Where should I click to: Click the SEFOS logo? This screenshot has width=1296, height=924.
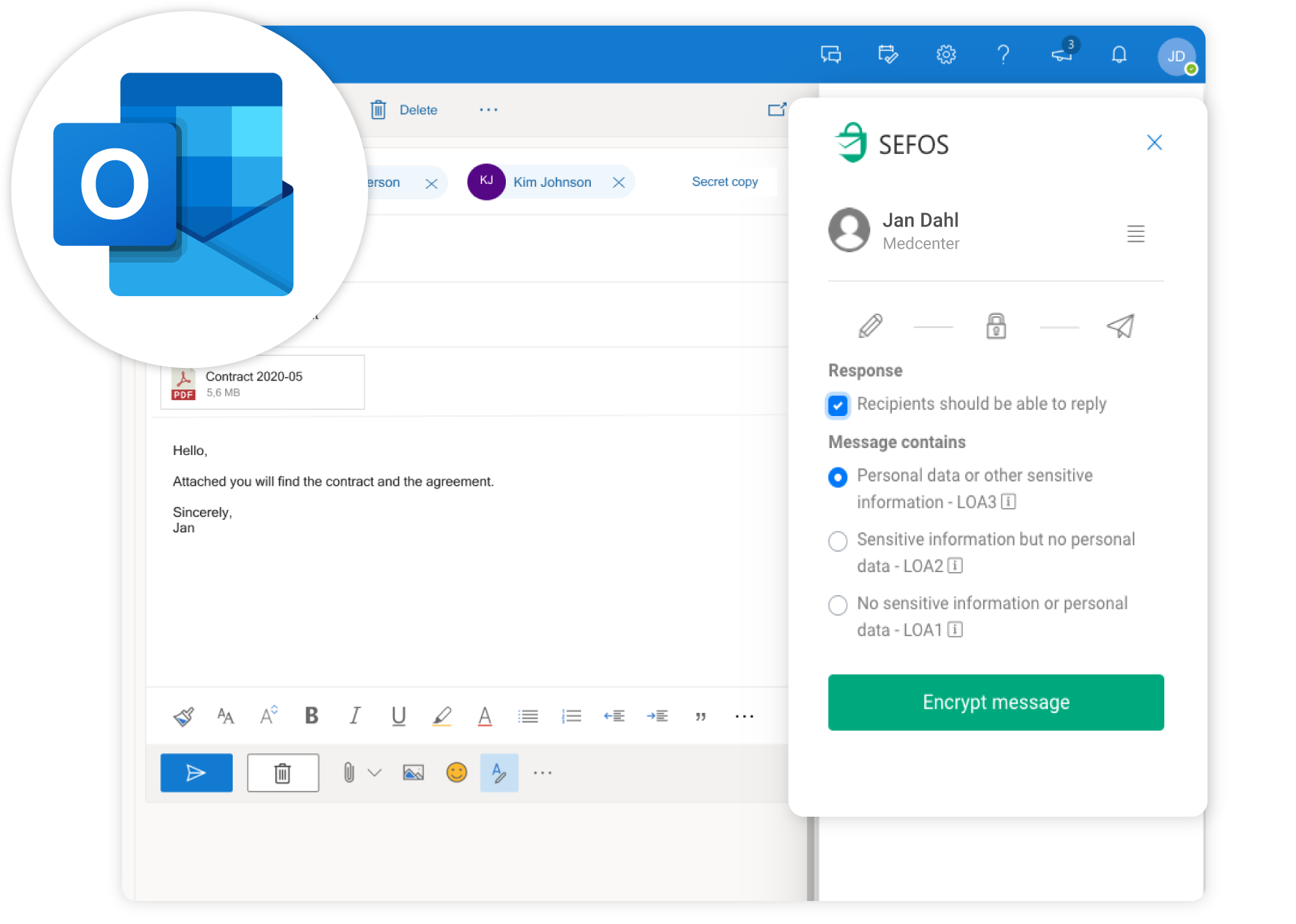point(892,143)
